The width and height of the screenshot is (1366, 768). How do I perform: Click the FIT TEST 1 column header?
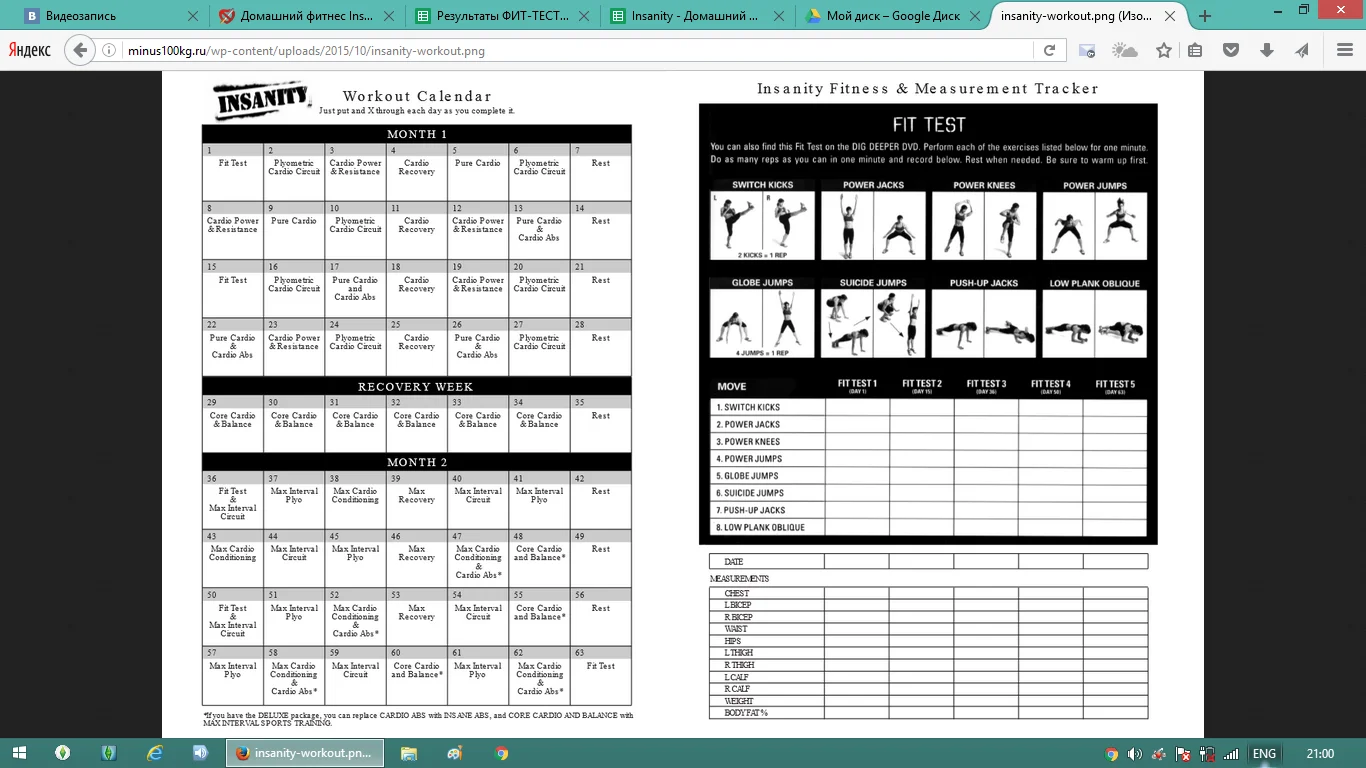(x=857, y=386)
